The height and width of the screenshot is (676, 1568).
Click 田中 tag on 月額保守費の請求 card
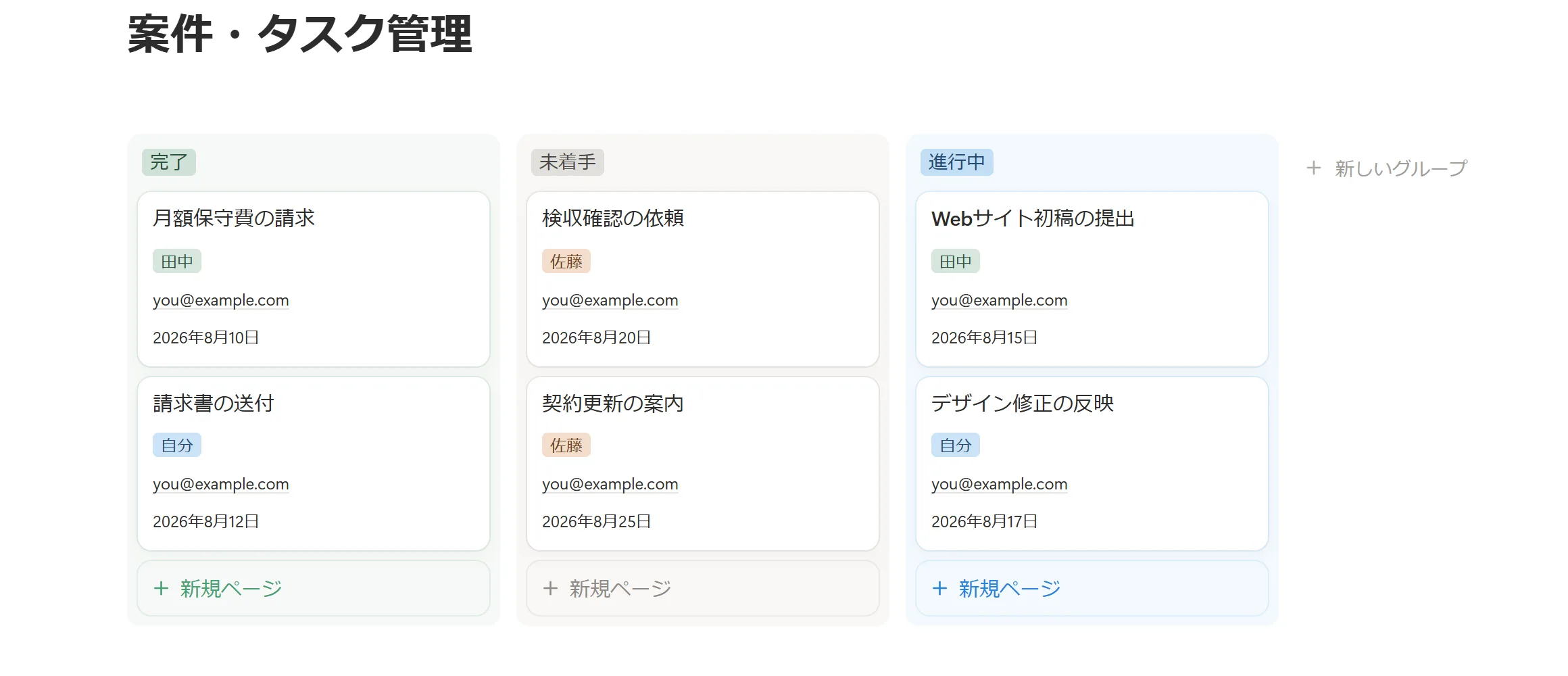point(177,261)
